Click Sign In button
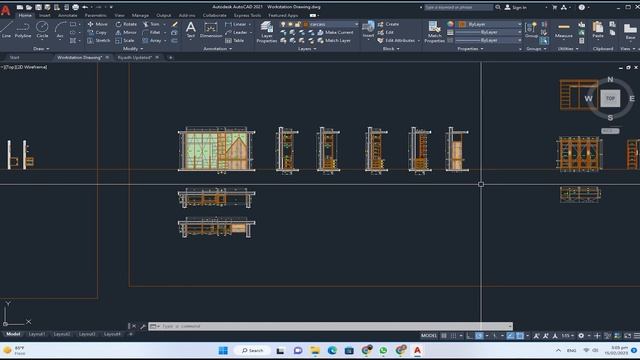This screenshot has height=360, width=640. 516,7
